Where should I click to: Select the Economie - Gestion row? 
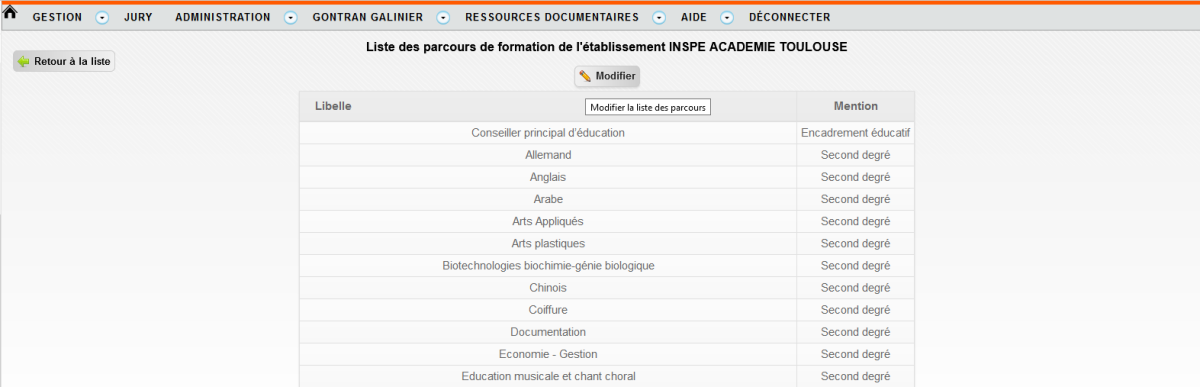tap(606, 354)
